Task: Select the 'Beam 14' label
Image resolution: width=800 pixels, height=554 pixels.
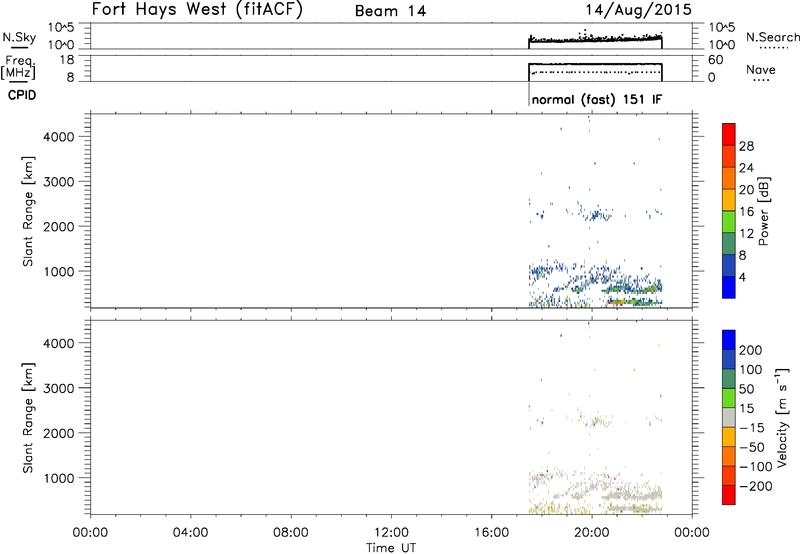Action: (x=390, y=11)
